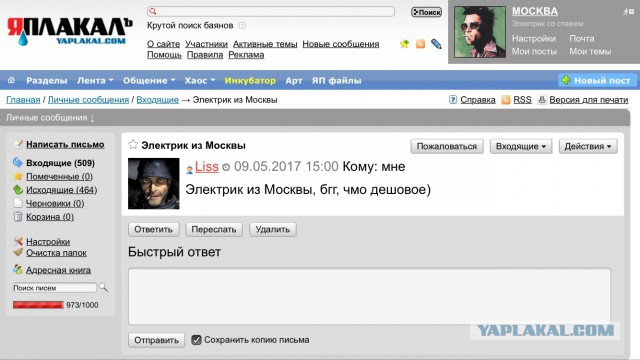Expand the 'Общение' dropdown menu
This screenshot has height=360, width=640.
point(149,80)
